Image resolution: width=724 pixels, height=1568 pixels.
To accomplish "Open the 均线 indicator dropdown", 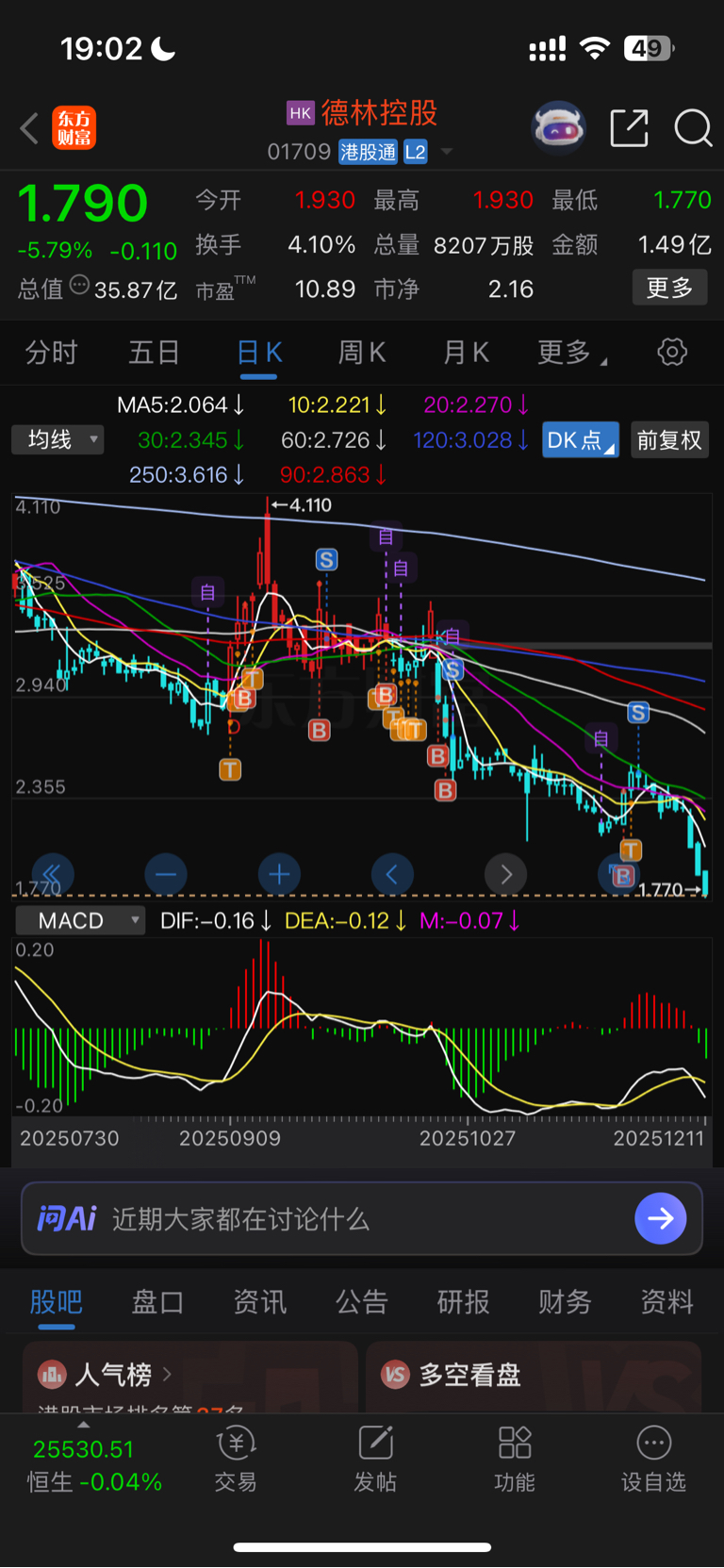I will (58, 439).
